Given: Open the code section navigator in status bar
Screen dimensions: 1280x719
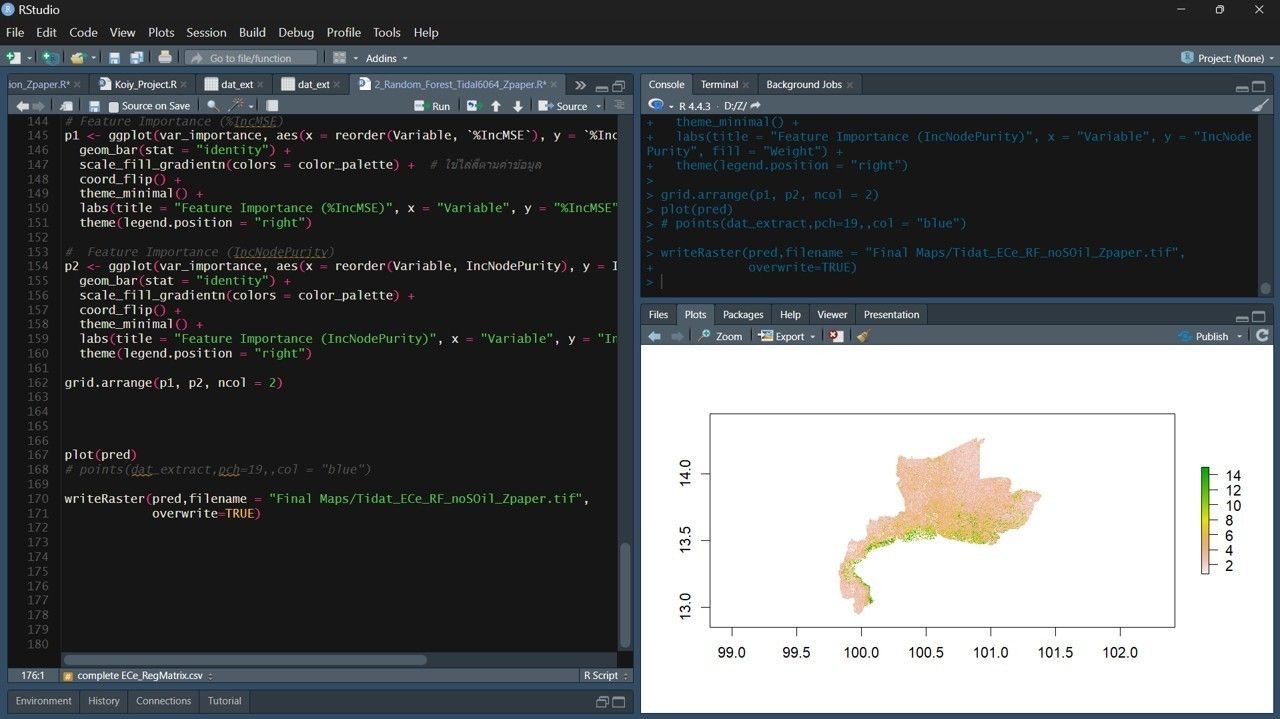Looking at the screenshot, I should [141, 675].
